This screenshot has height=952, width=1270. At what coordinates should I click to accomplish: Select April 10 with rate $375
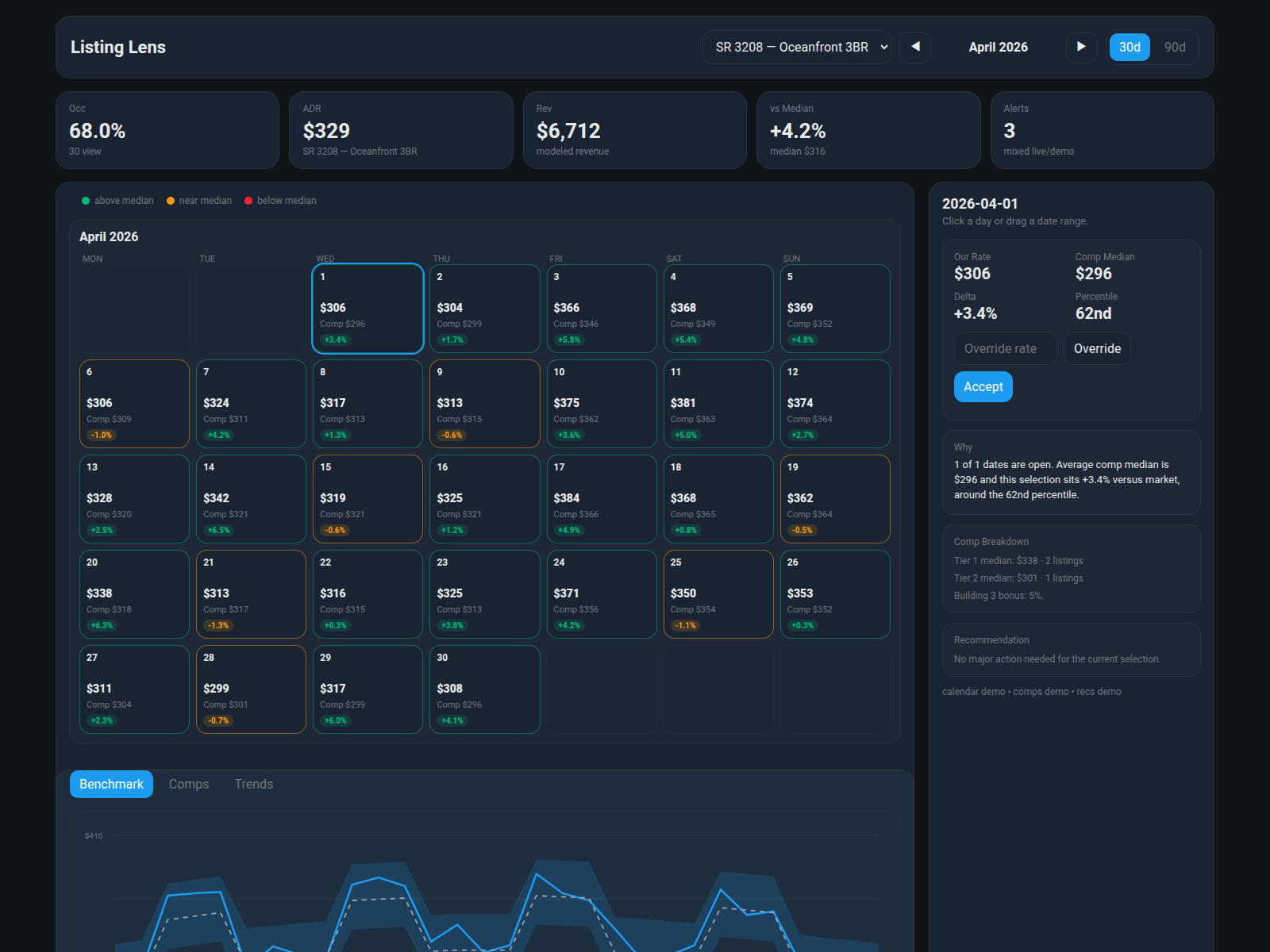(x=602, y=404)
